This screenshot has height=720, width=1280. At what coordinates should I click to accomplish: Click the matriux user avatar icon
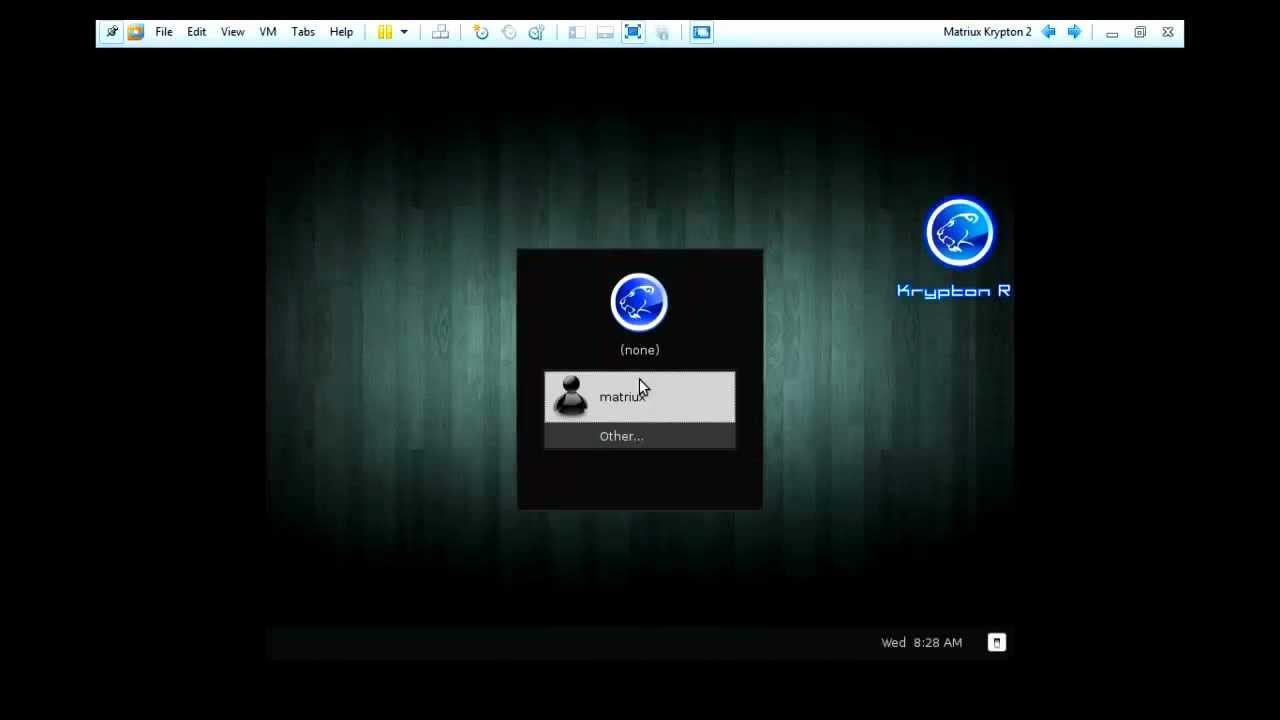click(x=571, y=396)
